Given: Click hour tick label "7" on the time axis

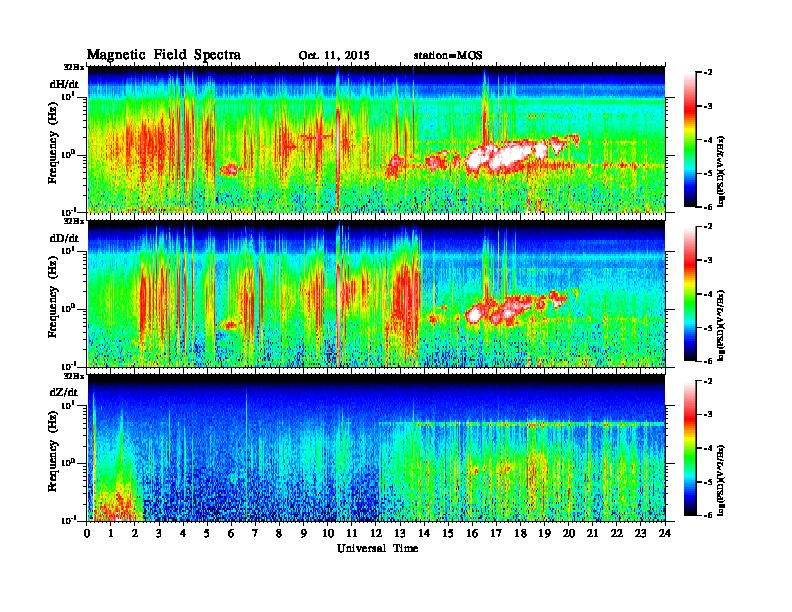Looking at the screenshot, I should click(x=256, y=534).
